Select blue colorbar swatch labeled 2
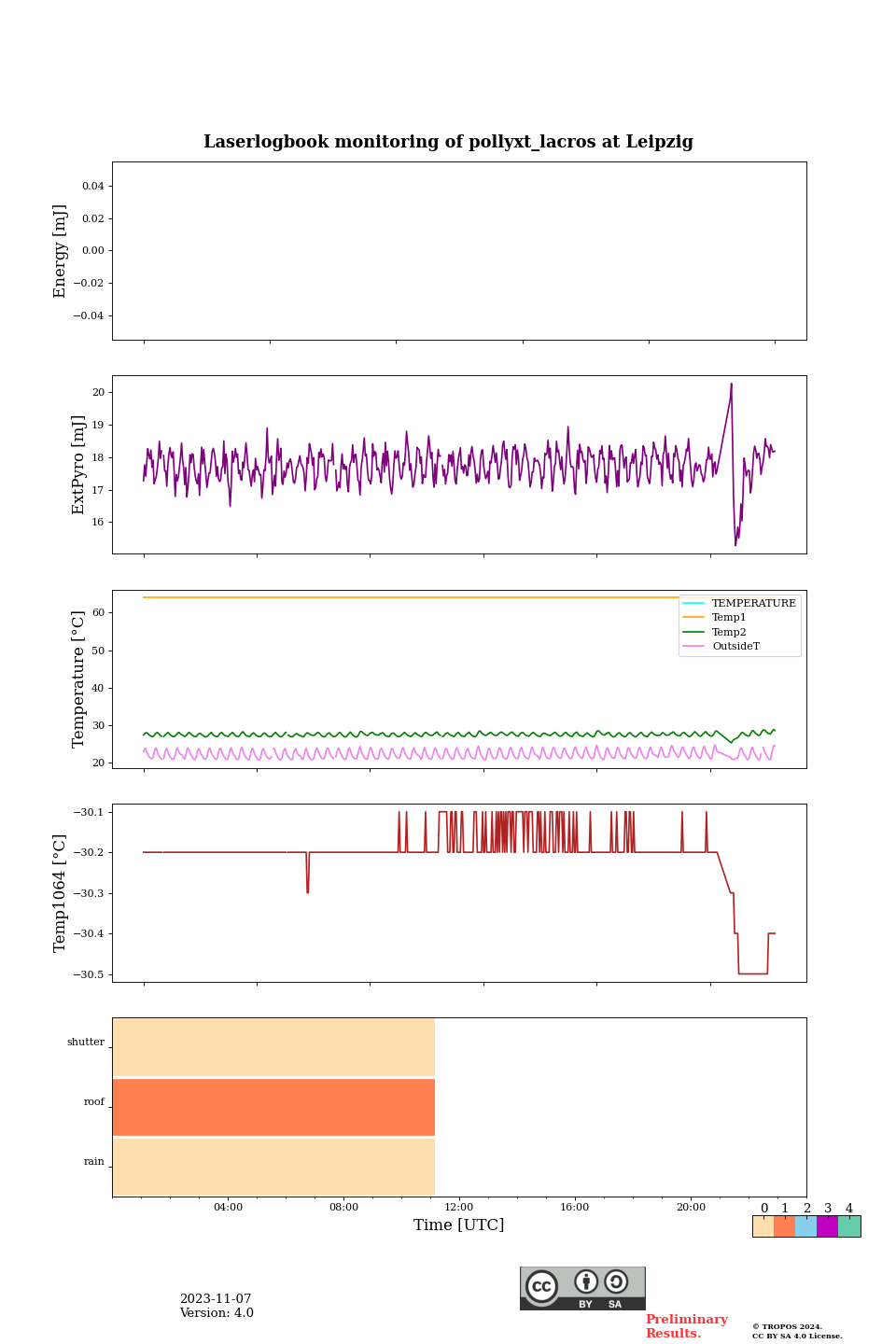This screenshot has height=1344, width=896. (806, 1226)
